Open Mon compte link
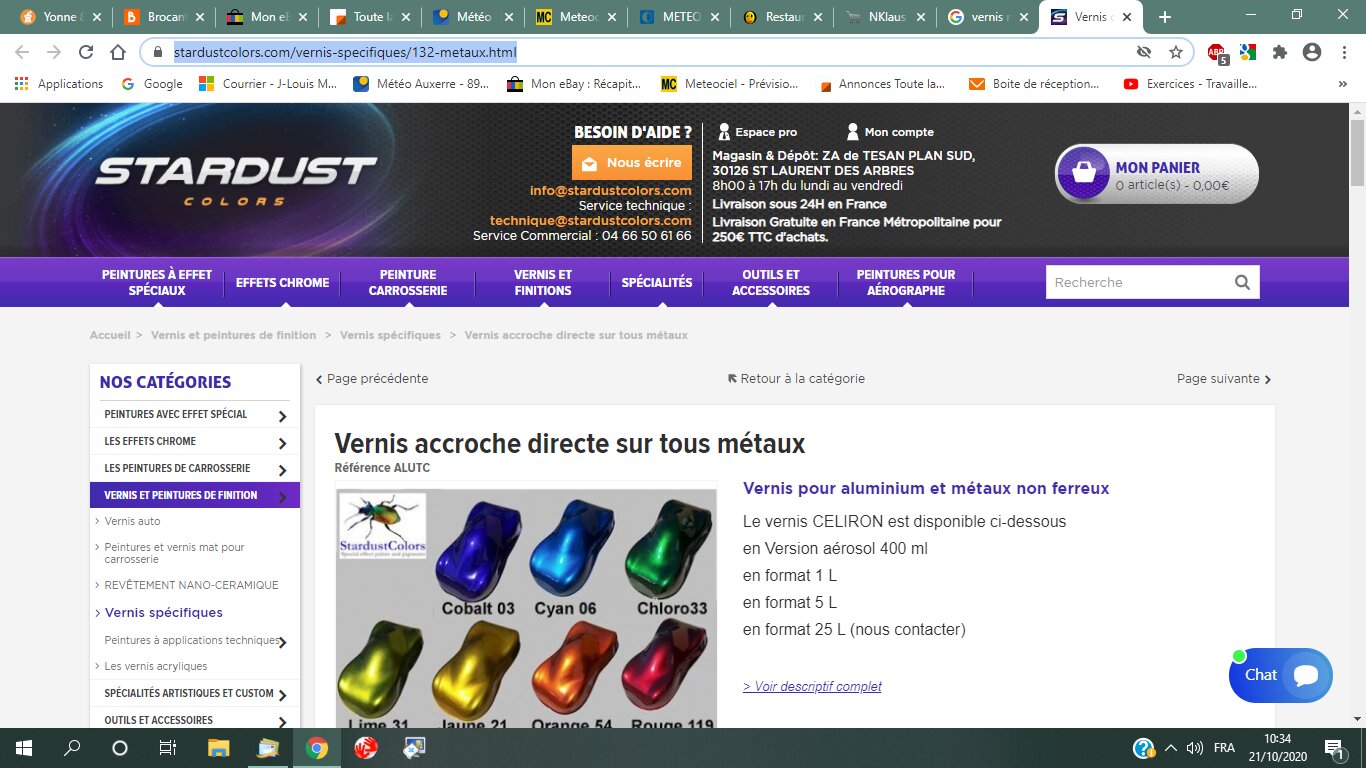 (890, 132)
